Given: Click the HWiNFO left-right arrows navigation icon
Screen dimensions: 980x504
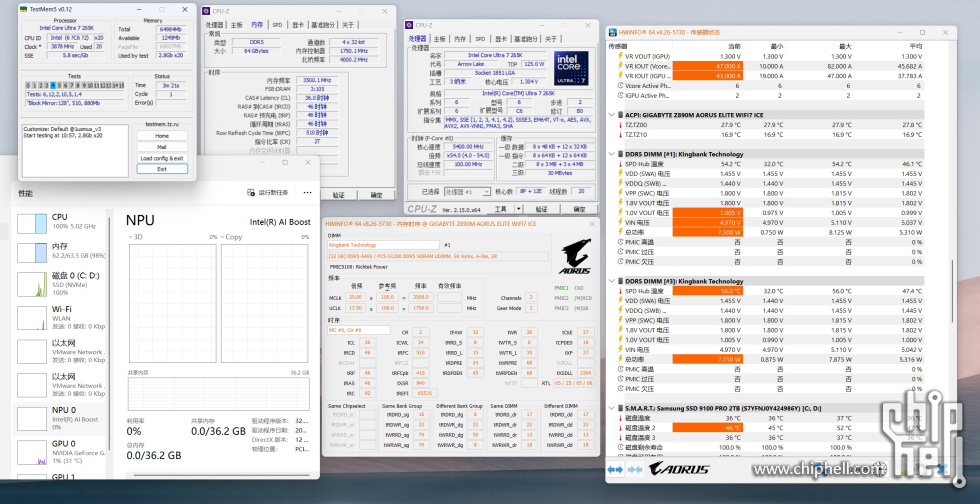Looking at the screenshot, I should click(x=615, y=470).
